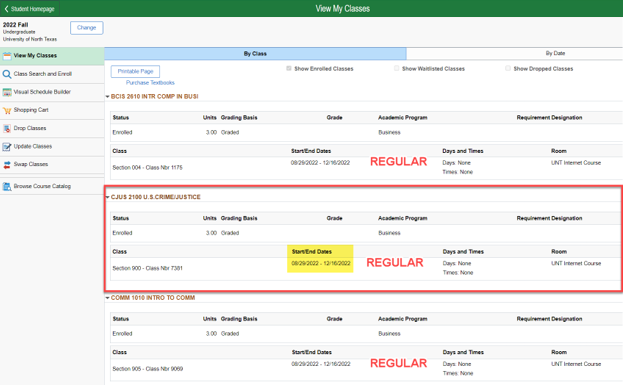Click UNT Internet Course room for BCIS 2610
The image size is (624, 387).
[x=576, y=163]
